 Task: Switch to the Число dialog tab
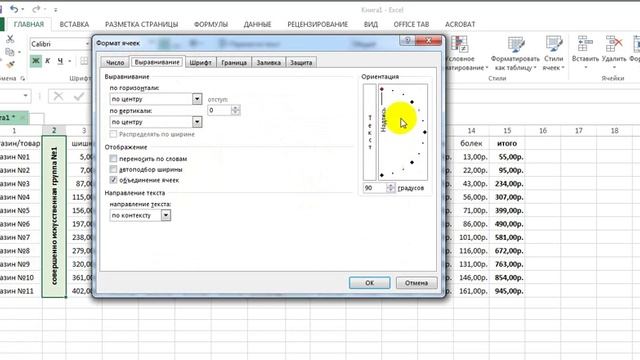point(115,62)
